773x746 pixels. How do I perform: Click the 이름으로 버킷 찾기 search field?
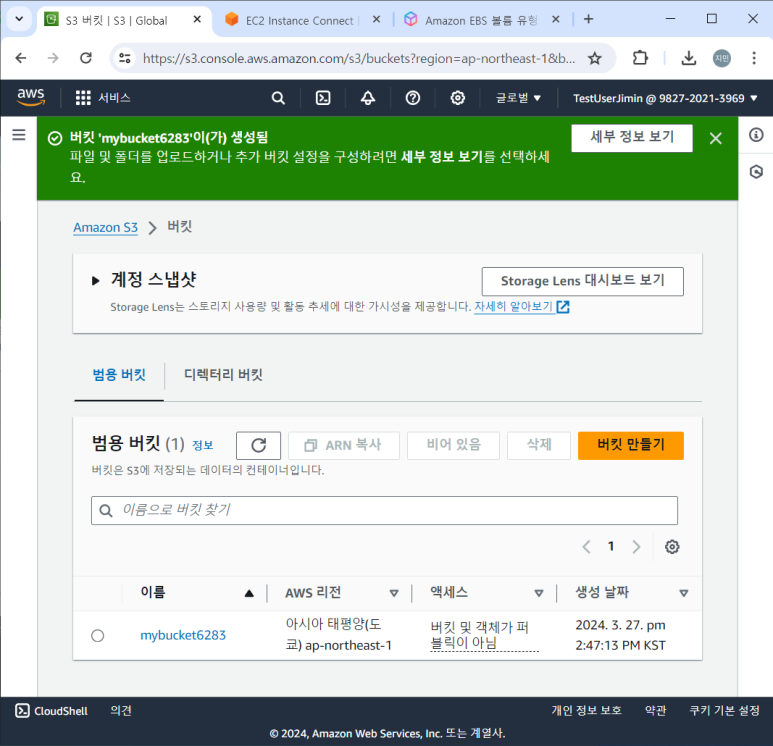384,510
